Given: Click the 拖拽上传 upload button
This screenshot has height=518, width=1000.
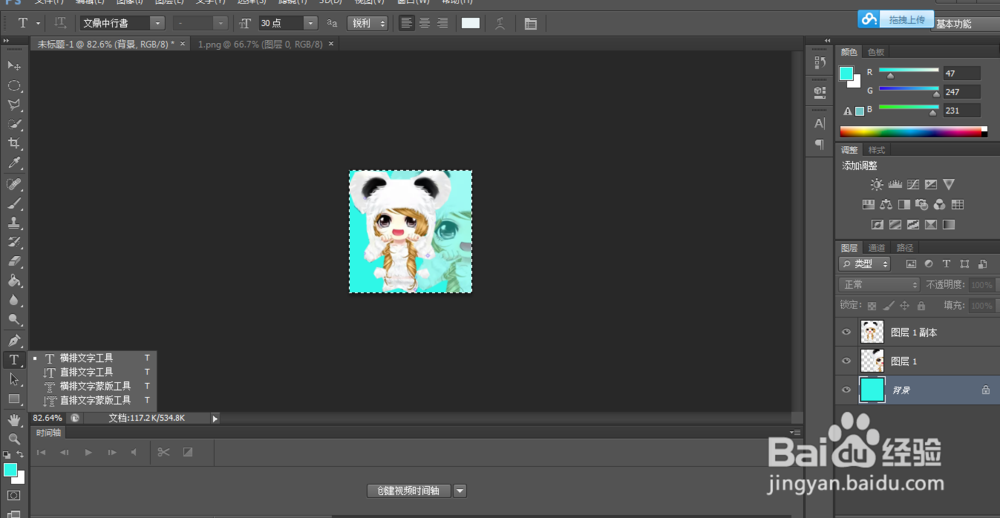Looking at the screenshot, I should [x=895, y=19].
